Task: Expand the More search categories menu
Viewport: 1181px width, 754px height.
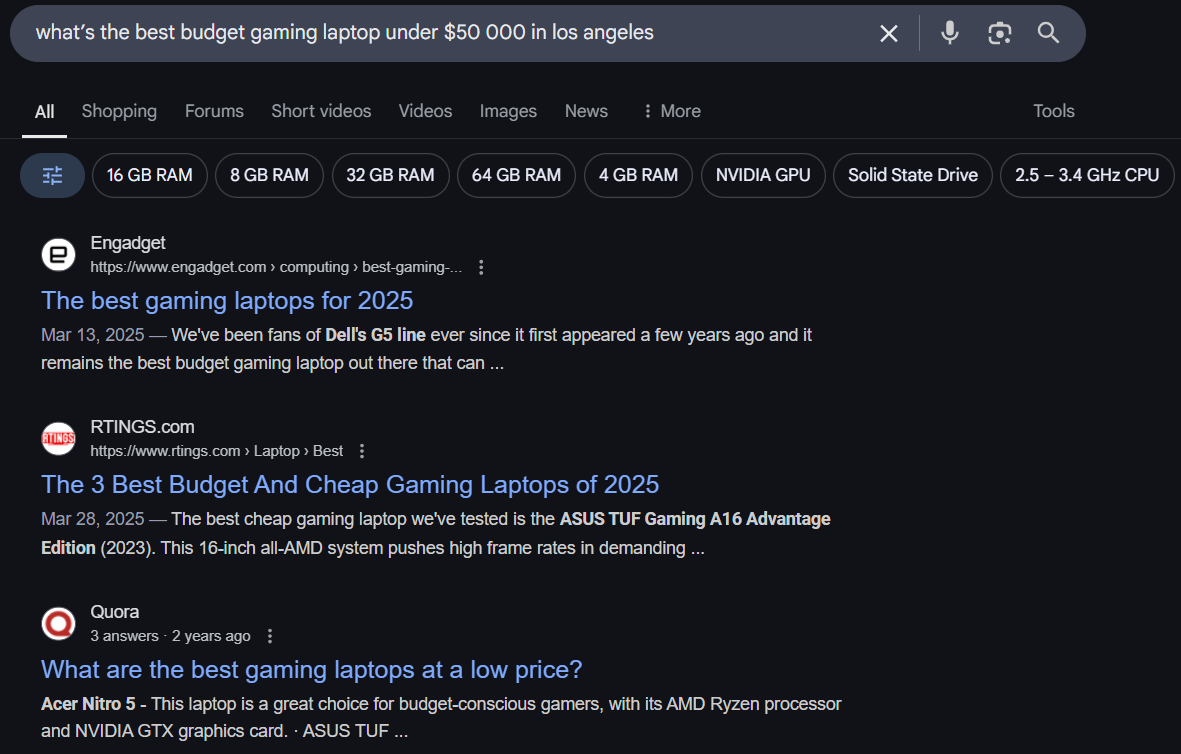Action: coord(670,111)
